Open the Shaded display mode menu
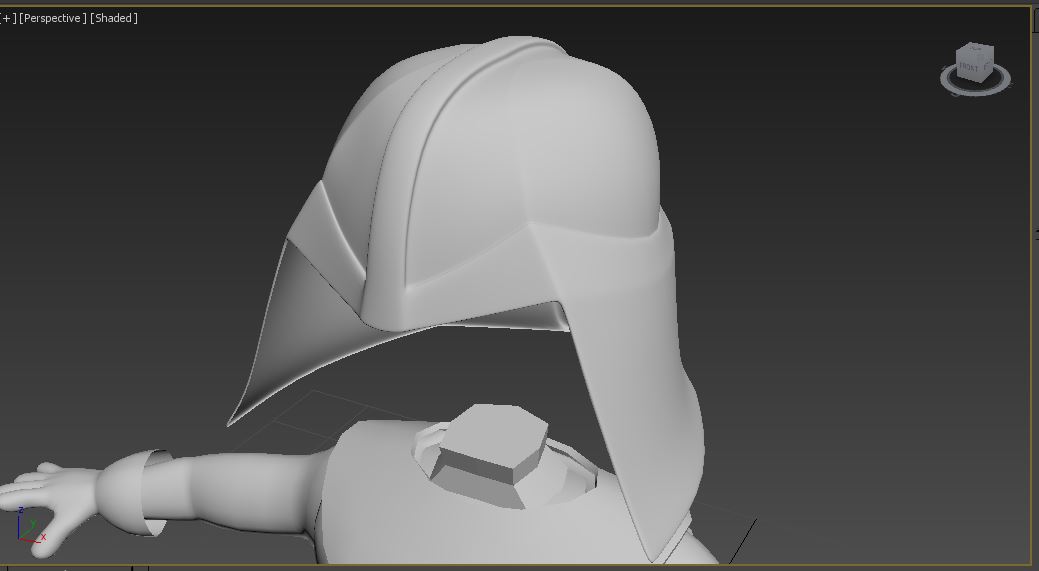This screenshot has height=571, width=1039. 114,18
